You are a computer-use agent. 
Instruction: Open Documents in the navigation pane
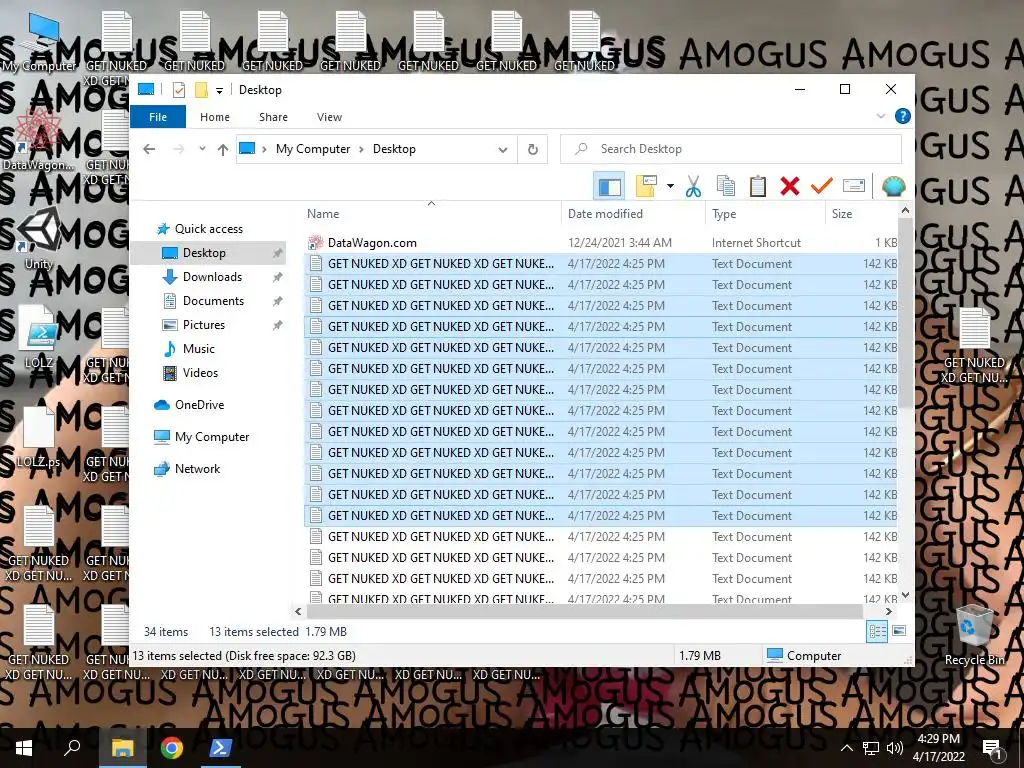point(213,301)
